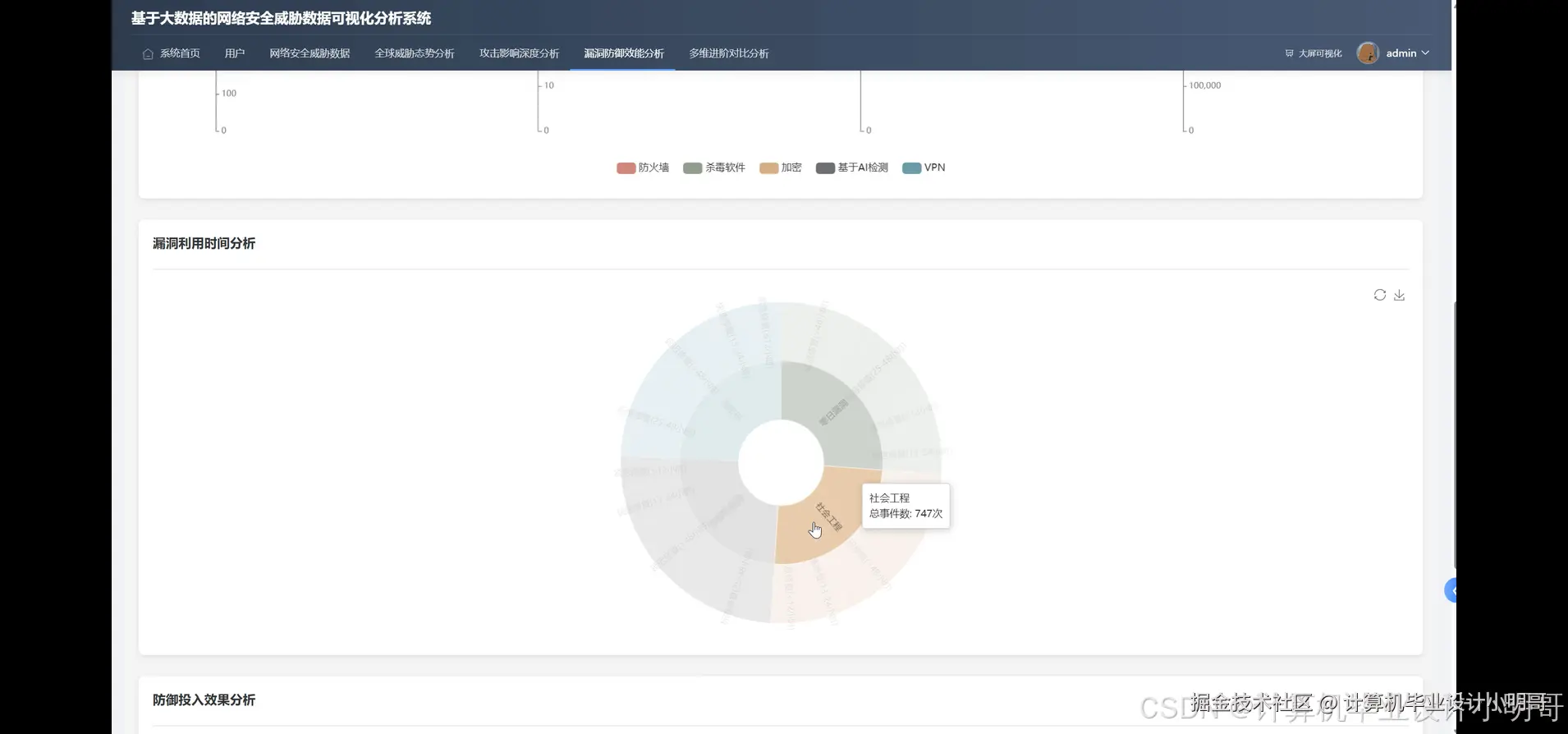Screen dimensions: 1568x734
Task: Click the 漏洞利用时间分析 heading
Action: click(204, 244)
